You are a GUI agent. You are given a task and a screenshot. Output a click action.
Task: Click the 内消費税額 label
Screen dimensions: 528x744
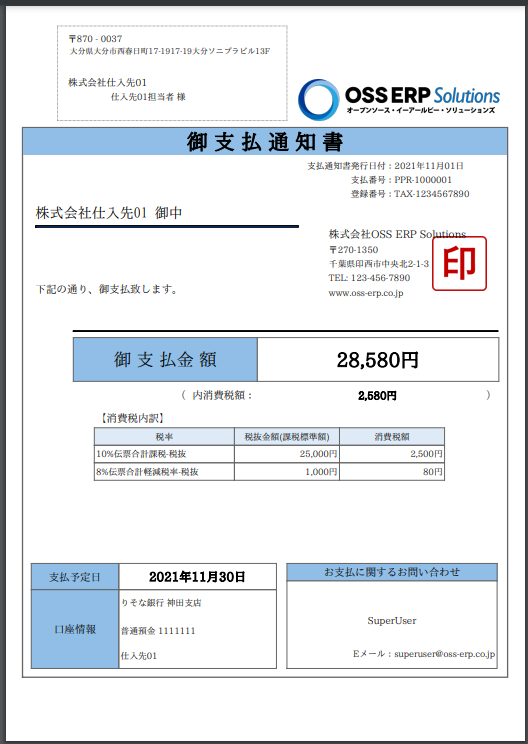click(222, 395)
